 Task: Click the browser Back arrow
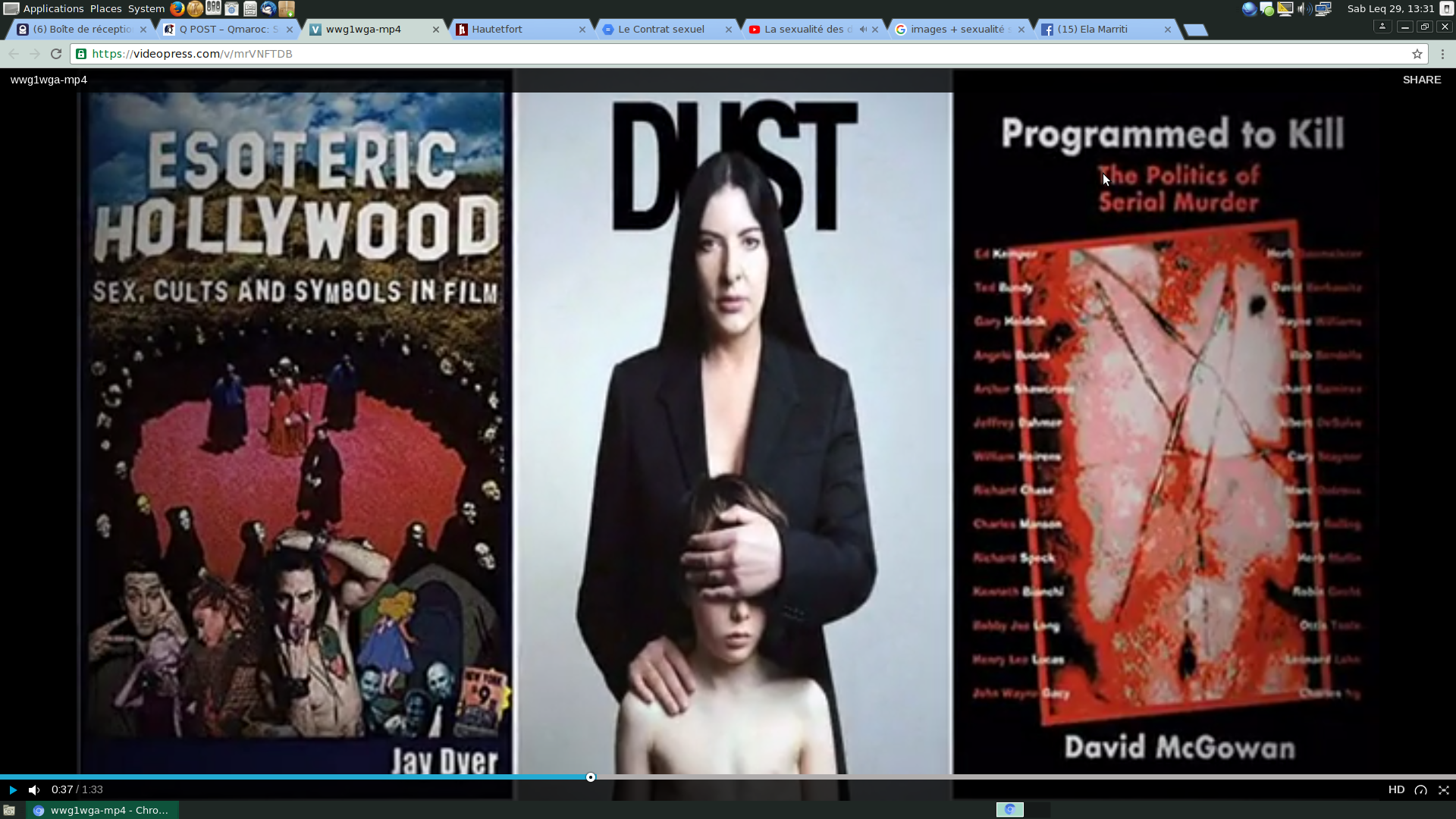[14, 54]
